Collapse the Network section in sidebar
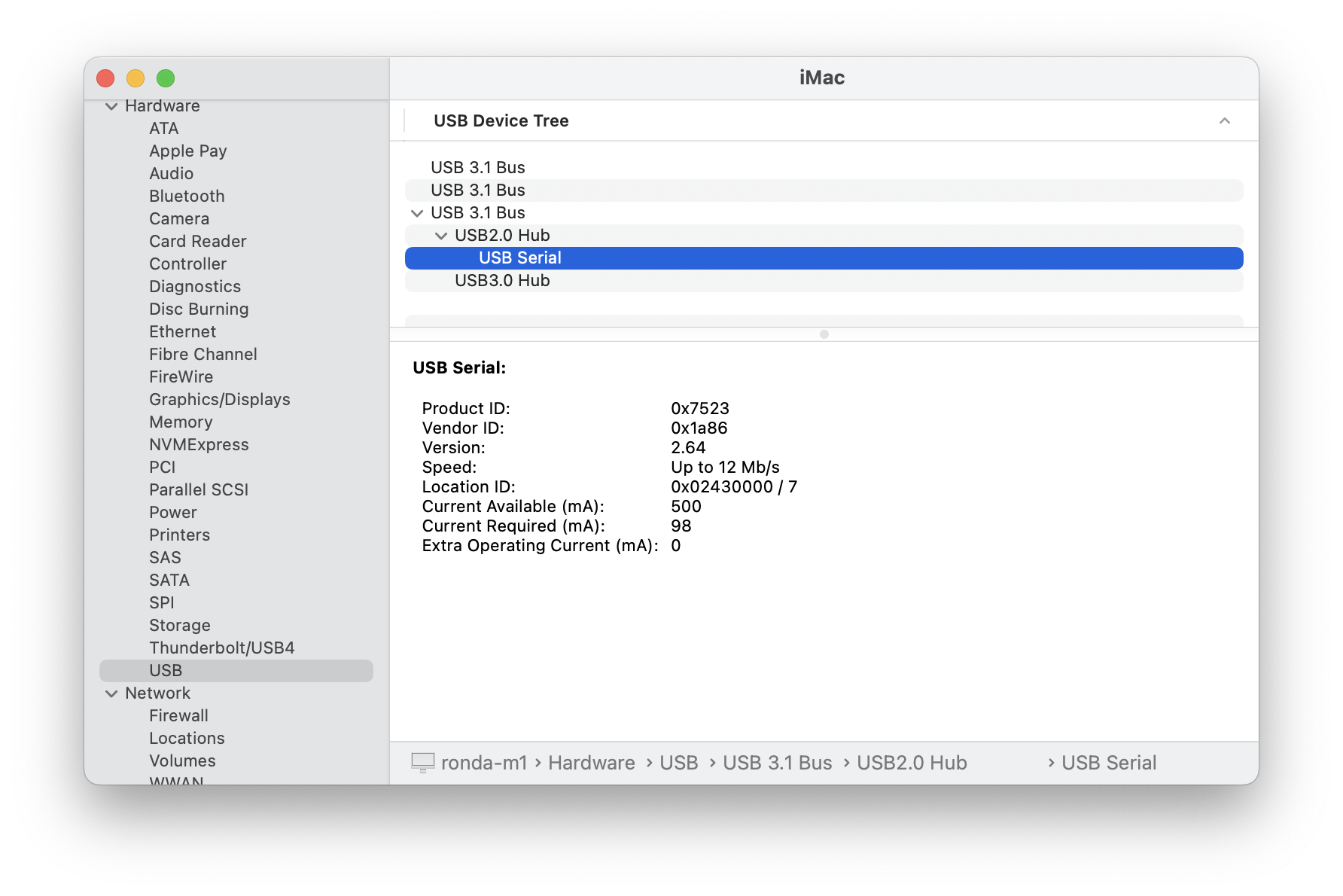 click(111, 693)
